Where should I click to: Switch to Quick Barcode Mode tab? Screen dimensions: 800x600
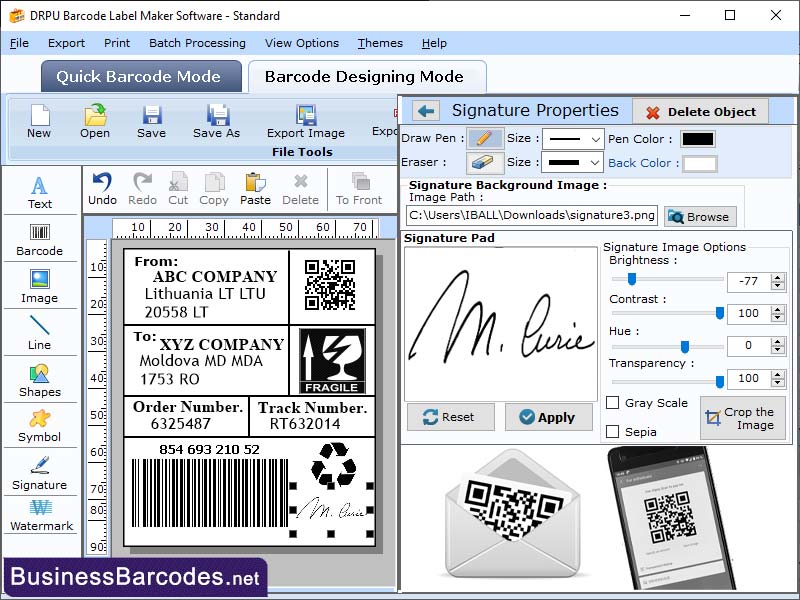click(140, 76)
